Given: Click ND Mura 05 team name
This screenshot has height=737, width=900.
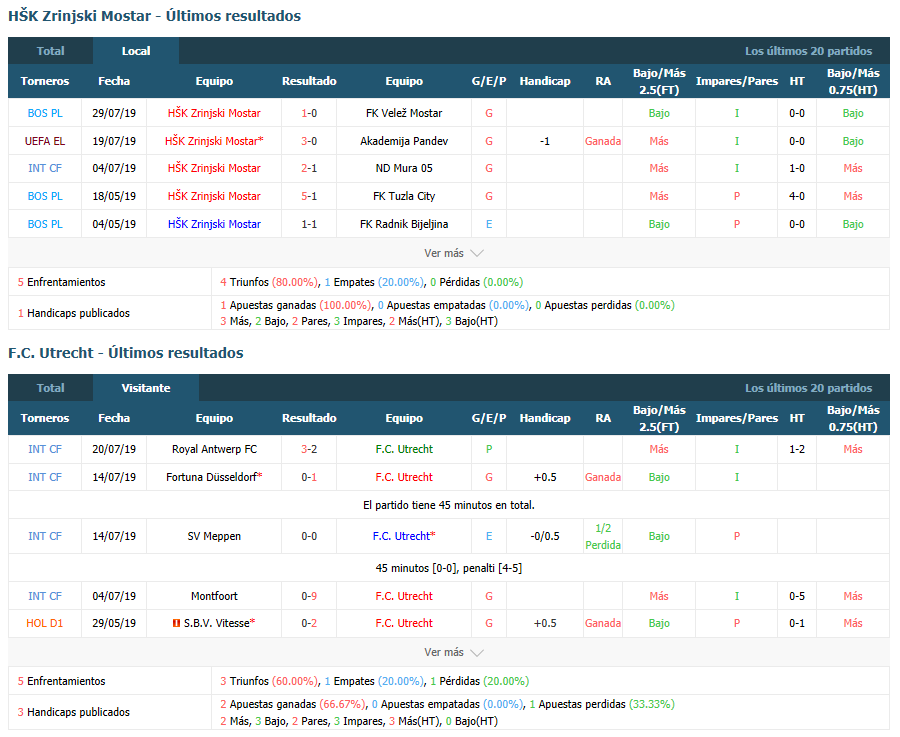Looking at the screenshot, I should [x=404, y=168].
